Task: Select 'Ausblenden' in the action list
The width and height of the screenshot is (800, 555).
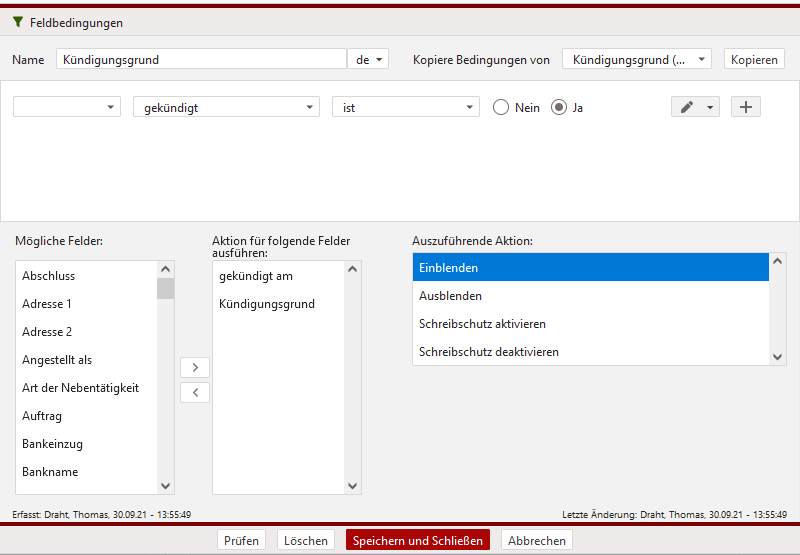Action: point(590,296)
